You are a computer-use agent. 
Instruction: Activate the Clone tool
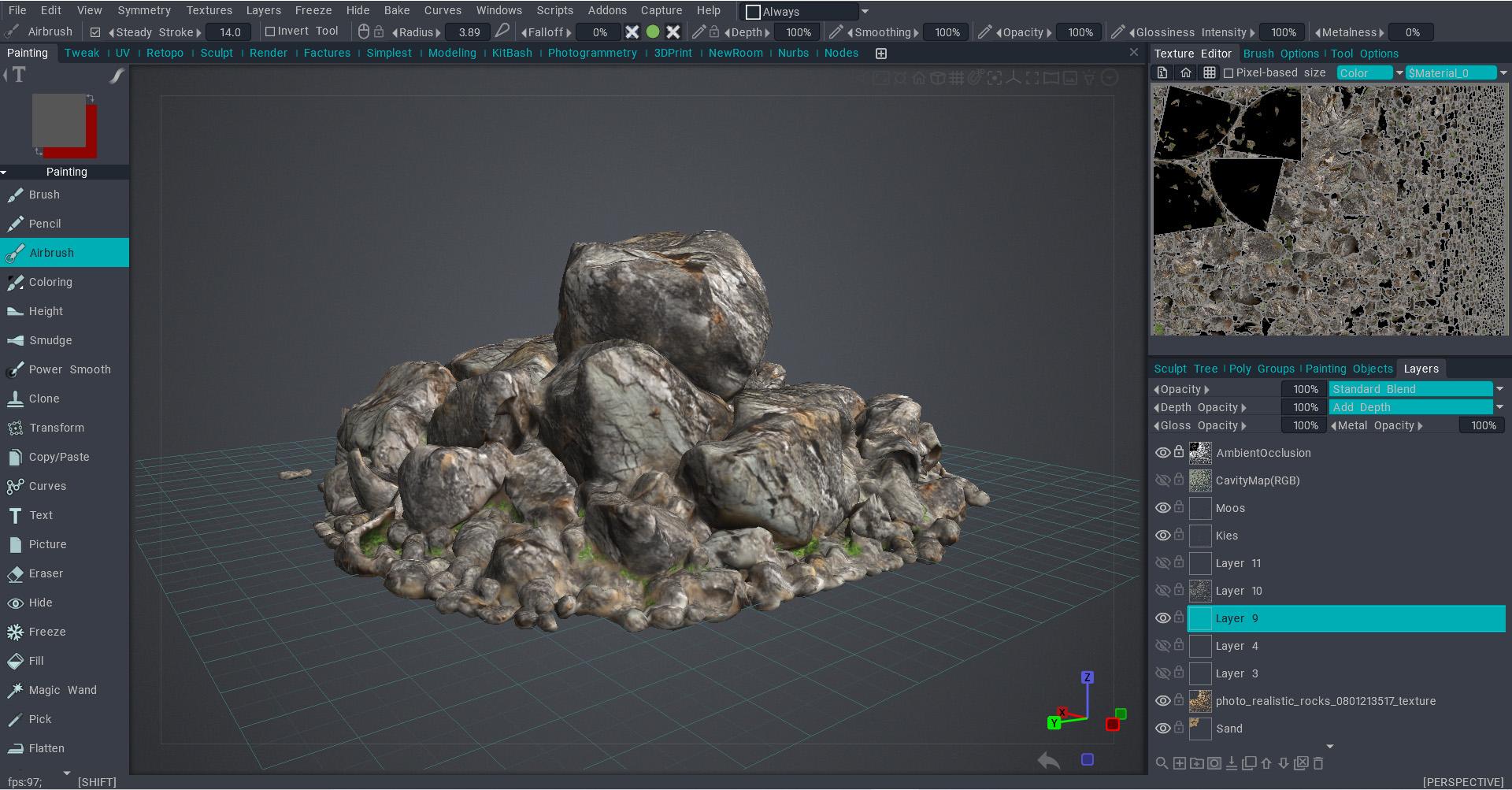44,399
